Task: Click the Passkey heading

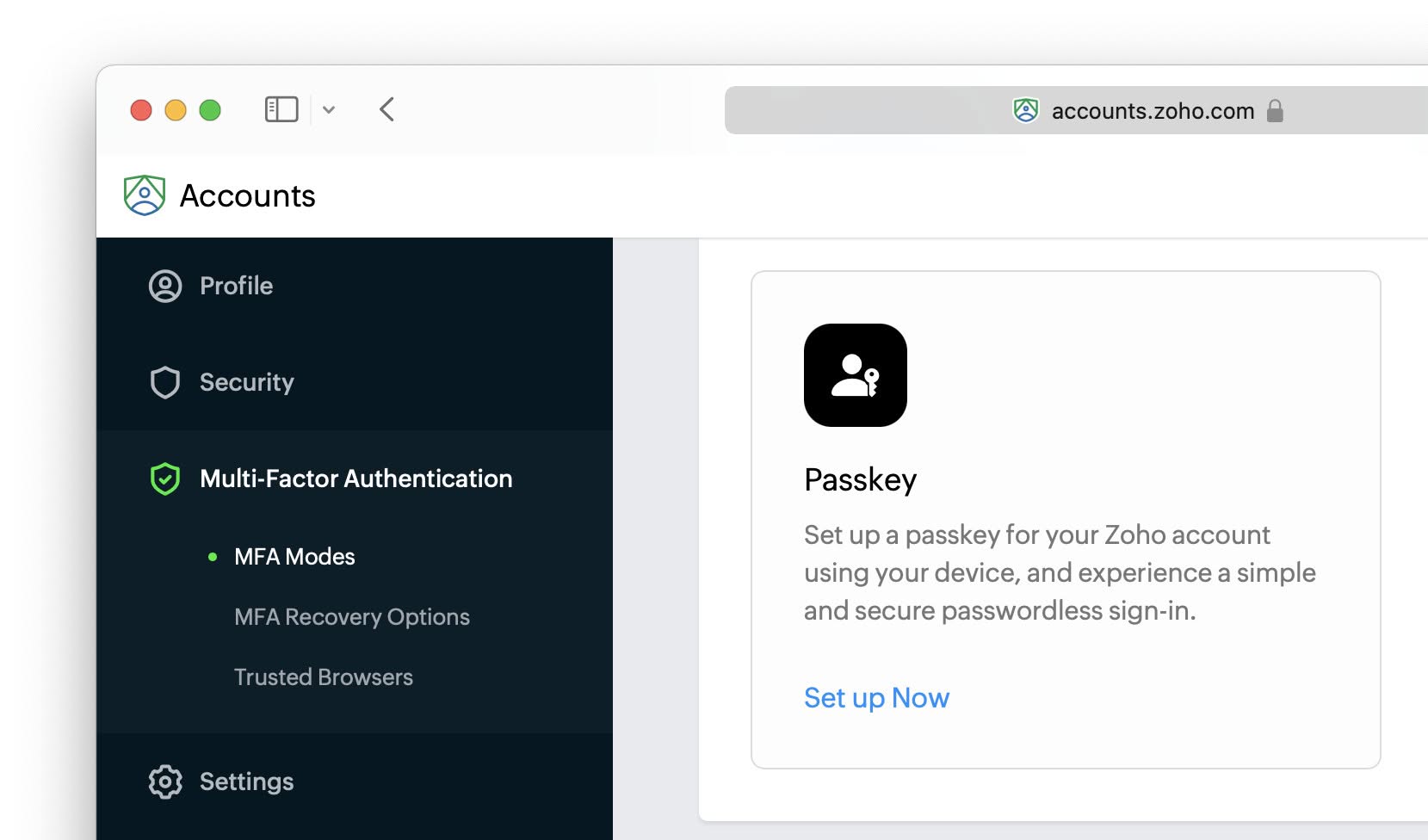Action: point(861,480)
